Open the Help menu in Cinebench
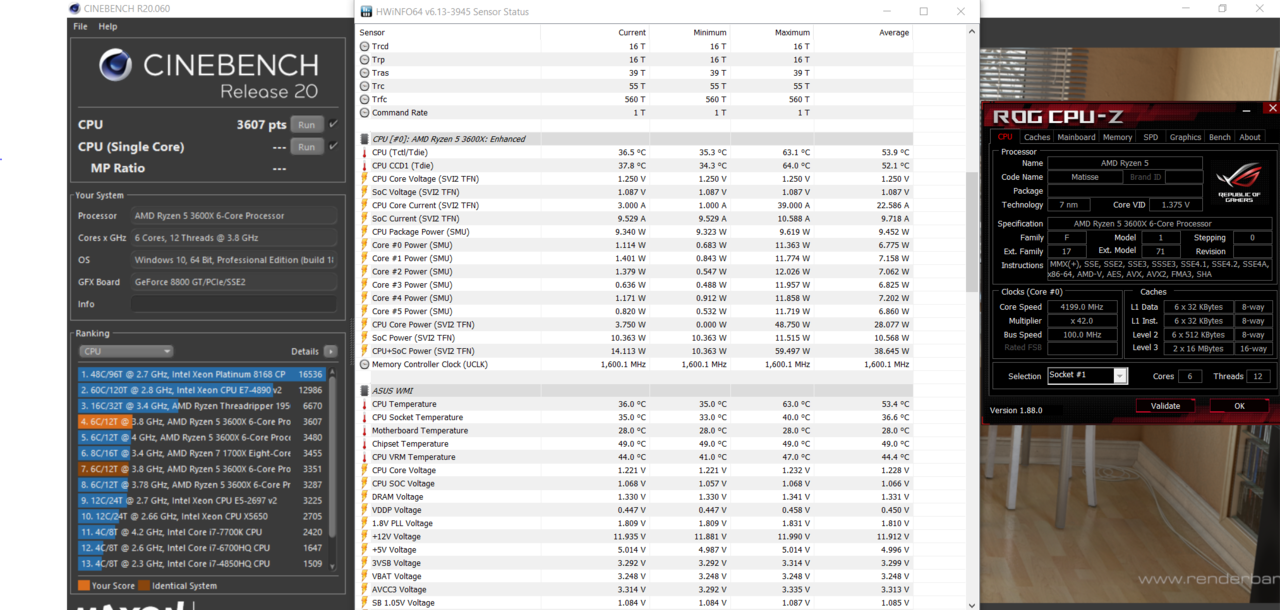The image size is (1280, 610). (x=108, y=26)
